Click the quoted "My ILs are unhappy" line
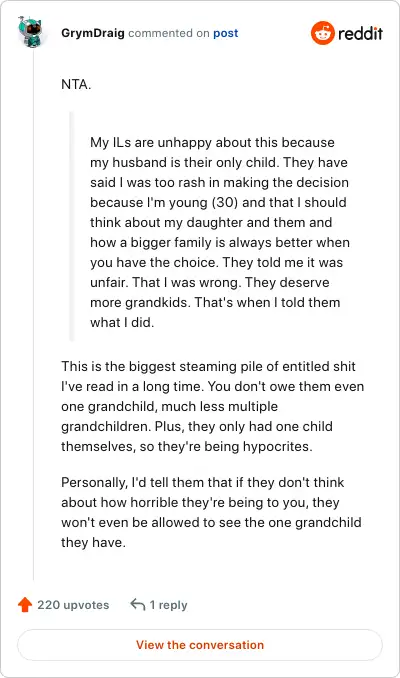Viewport: 400px width, 678px height. (212, 142)
